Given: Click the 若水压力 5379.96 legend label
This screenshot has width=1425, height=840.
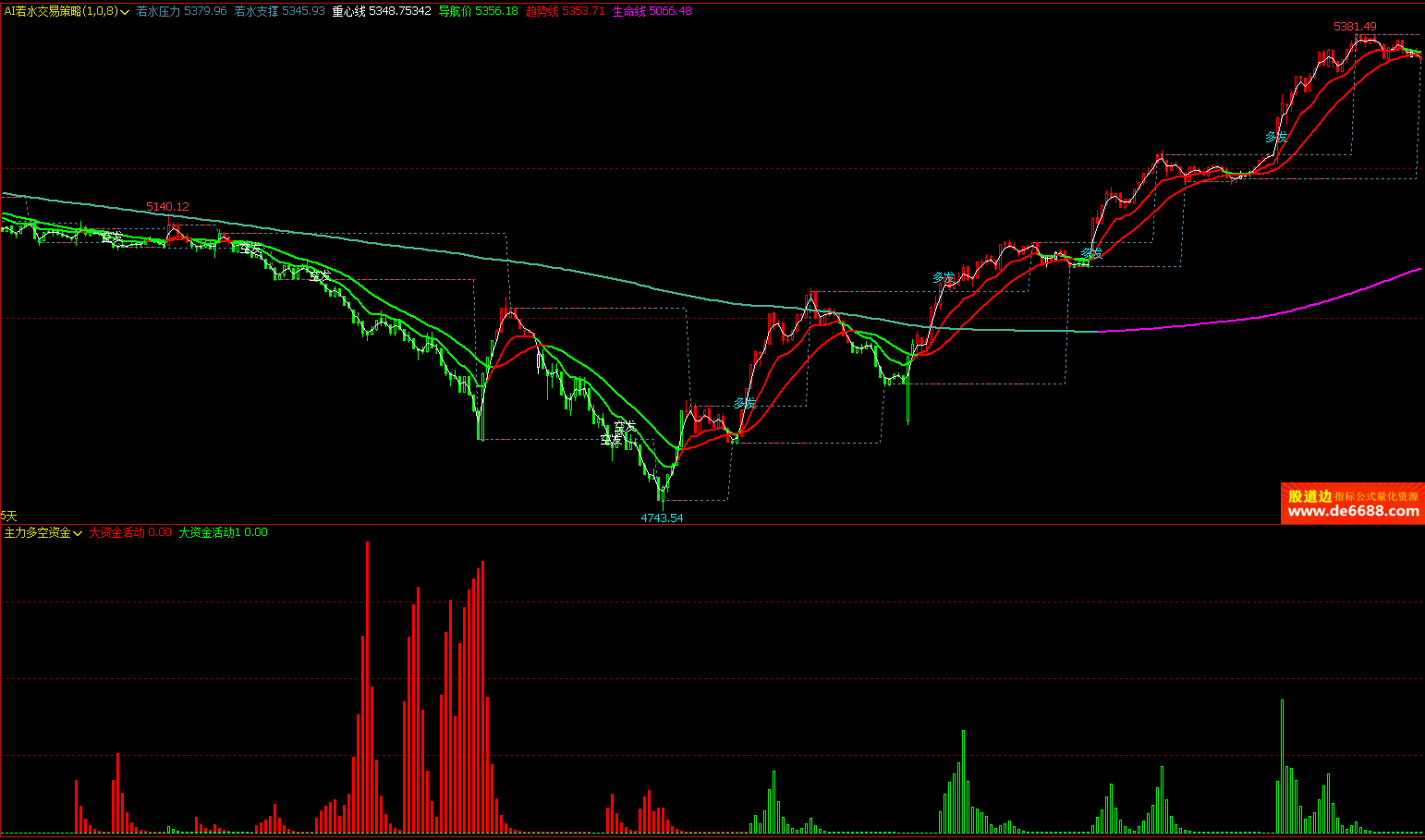Looking at the screenshot, I should point(181,11).
